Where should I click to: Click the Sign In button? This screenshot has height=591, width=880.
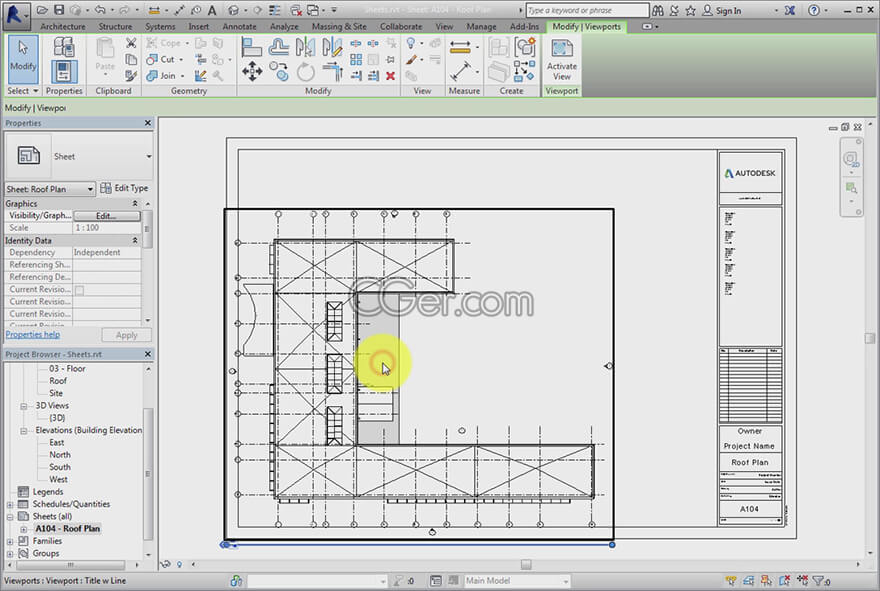click(722, 10)
